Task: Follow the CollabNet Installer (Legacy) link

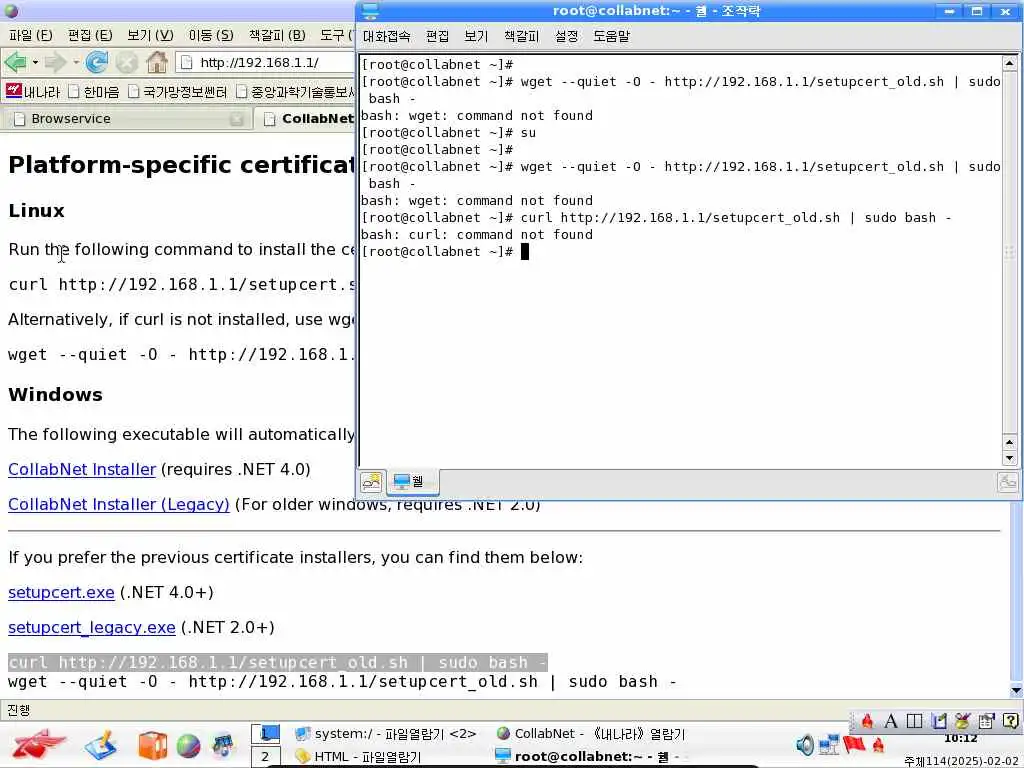Action: pyautogui.click(x=119, y=504)
